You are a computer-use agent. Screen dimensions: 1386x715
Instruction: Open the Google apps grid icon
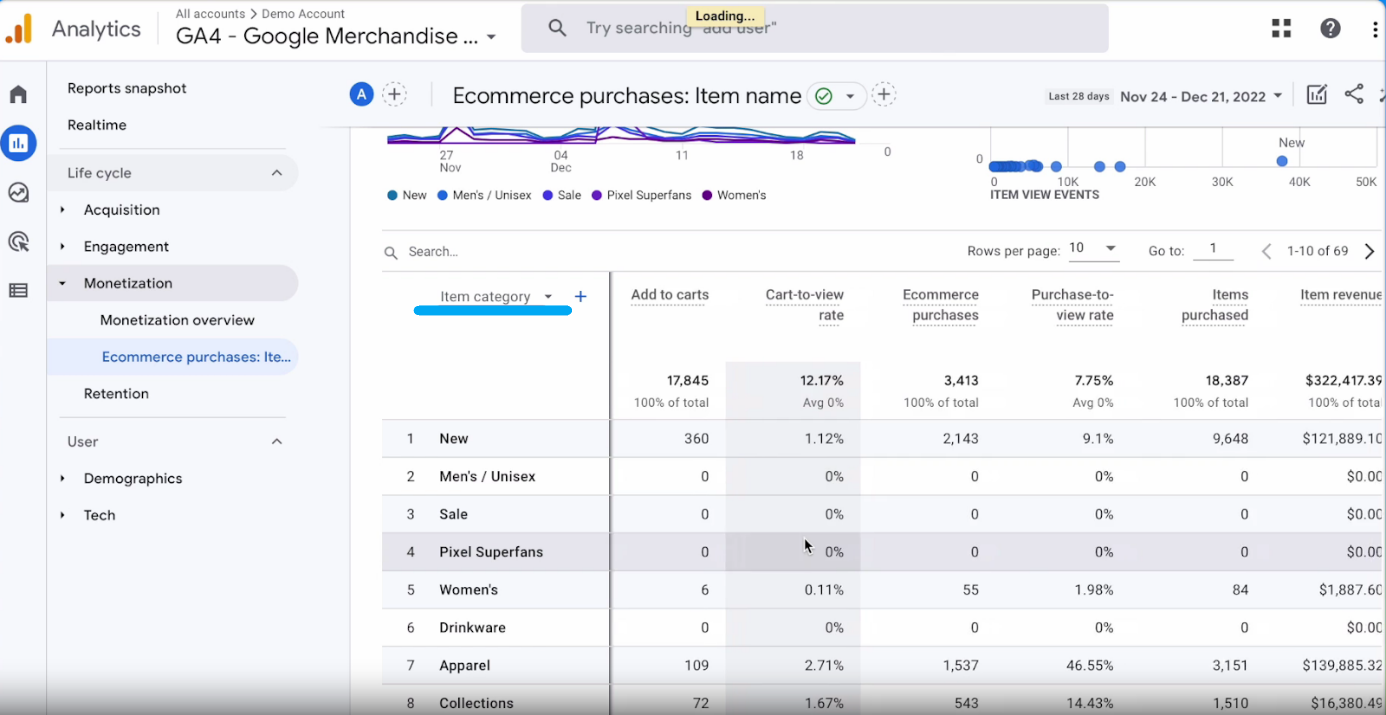pyautogui.click(x=1281, y=28)
